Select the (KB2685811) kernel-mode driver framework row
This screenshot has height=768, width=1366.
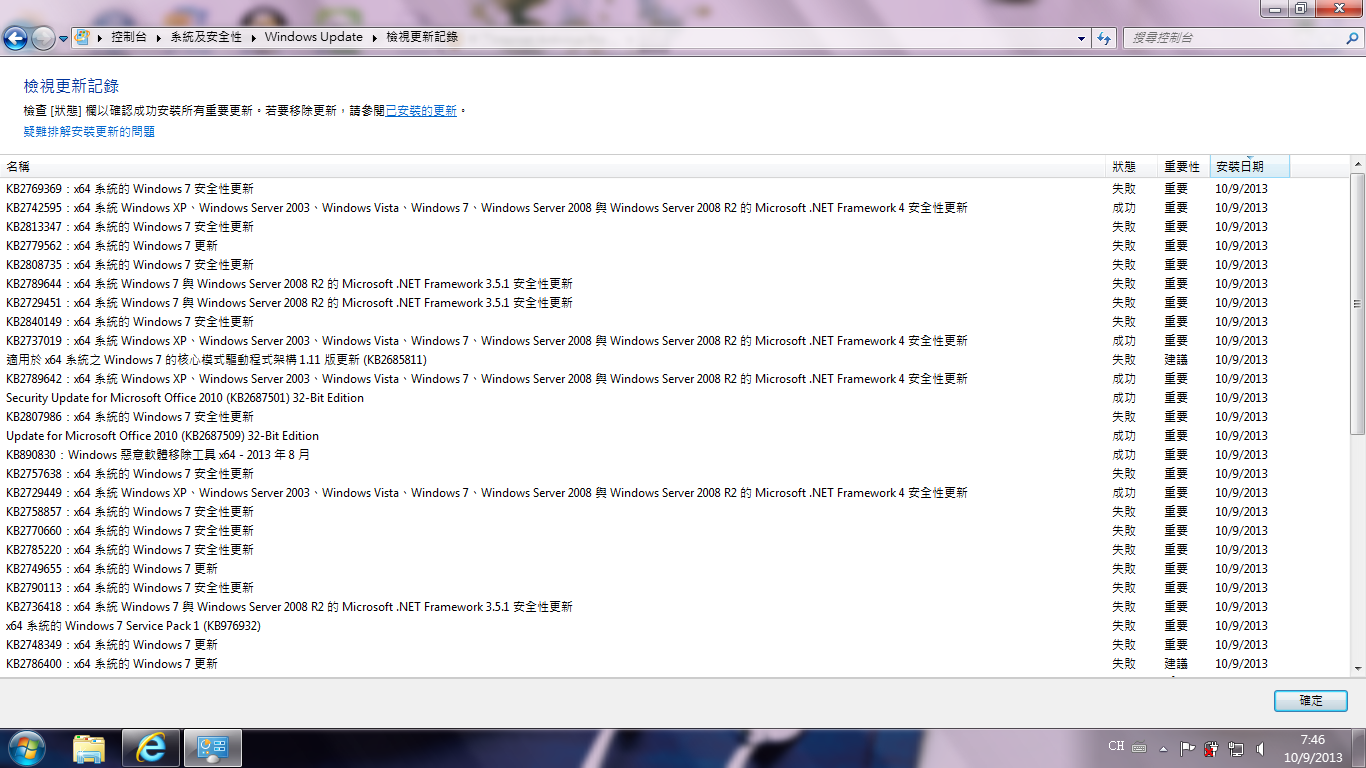pos(675,359)
